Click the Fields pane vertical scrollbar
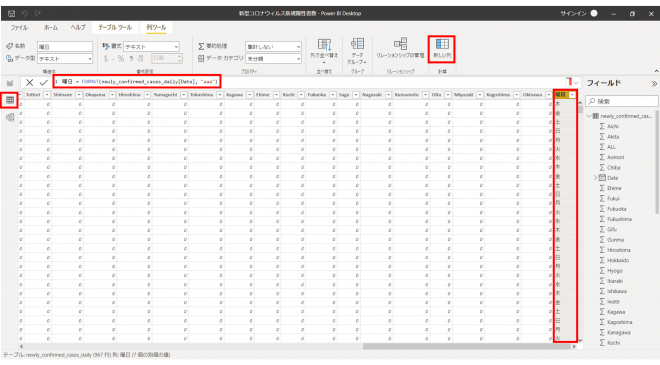The image size is (660, 365). pyautogui.click(x=657, y=162)
